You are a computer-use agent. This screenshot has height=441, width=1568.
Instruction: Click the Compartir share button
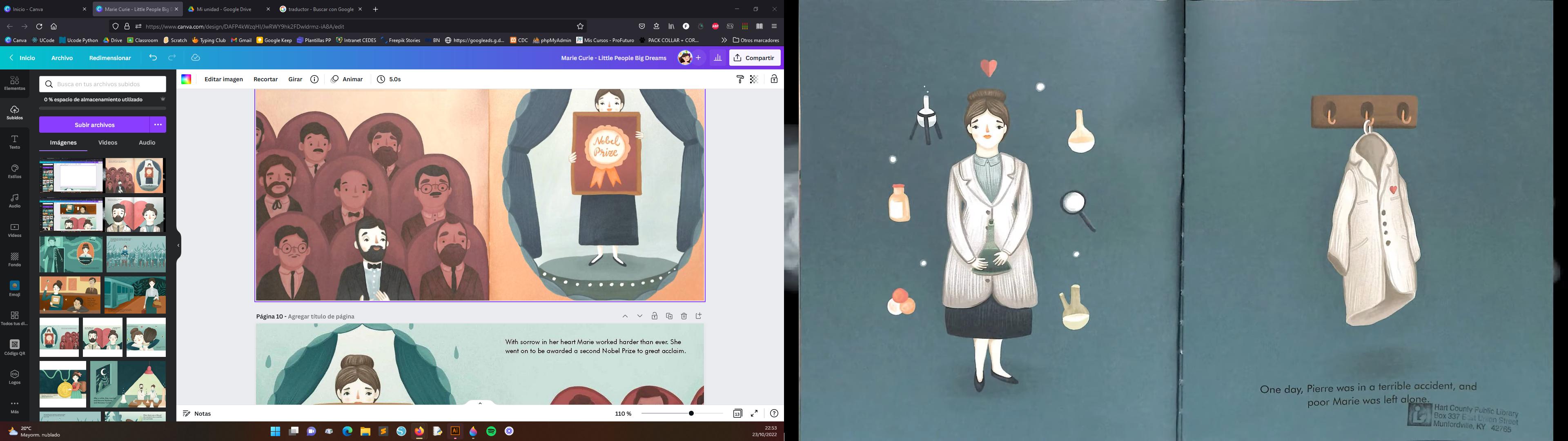tap(755, 58)
